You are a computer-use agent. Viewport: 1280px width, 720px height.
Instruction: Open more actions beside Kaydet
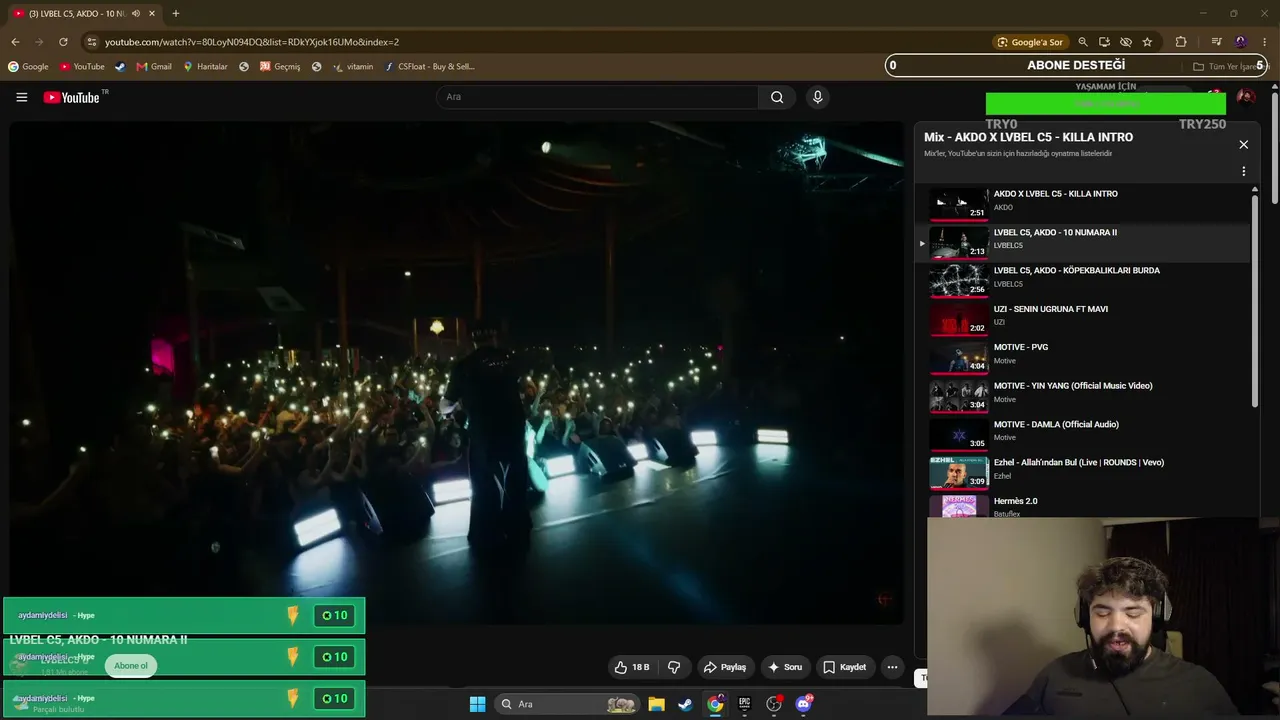click(x=892, y=667)
